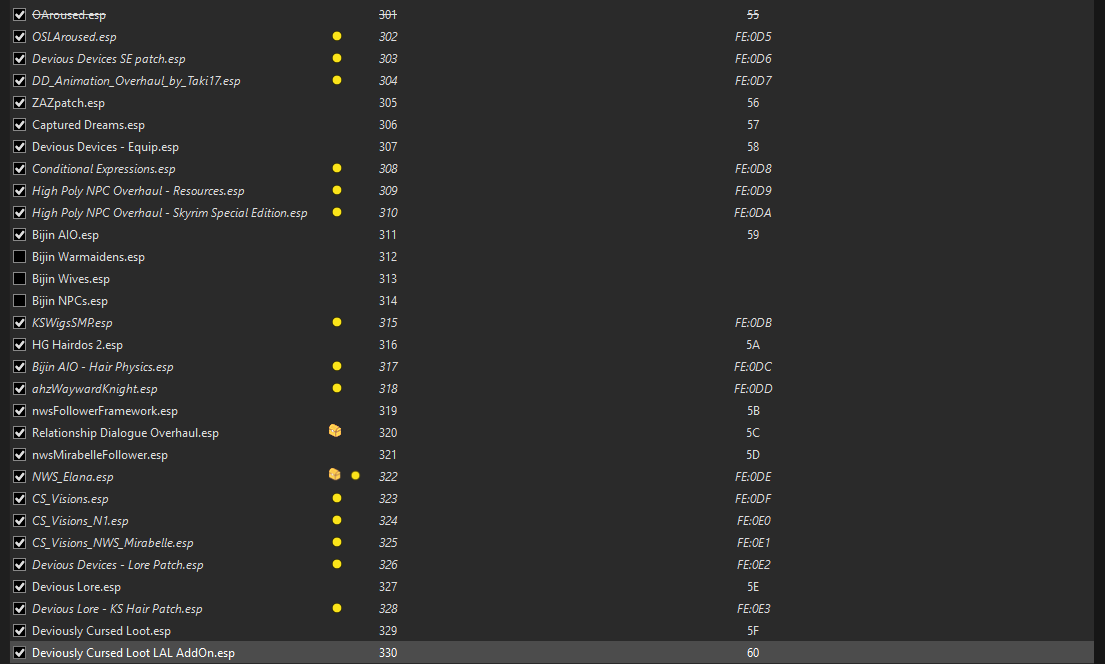
Task: Select nwsMirabelleFollower.esp plugin name
Action: (x=100, y=455)
